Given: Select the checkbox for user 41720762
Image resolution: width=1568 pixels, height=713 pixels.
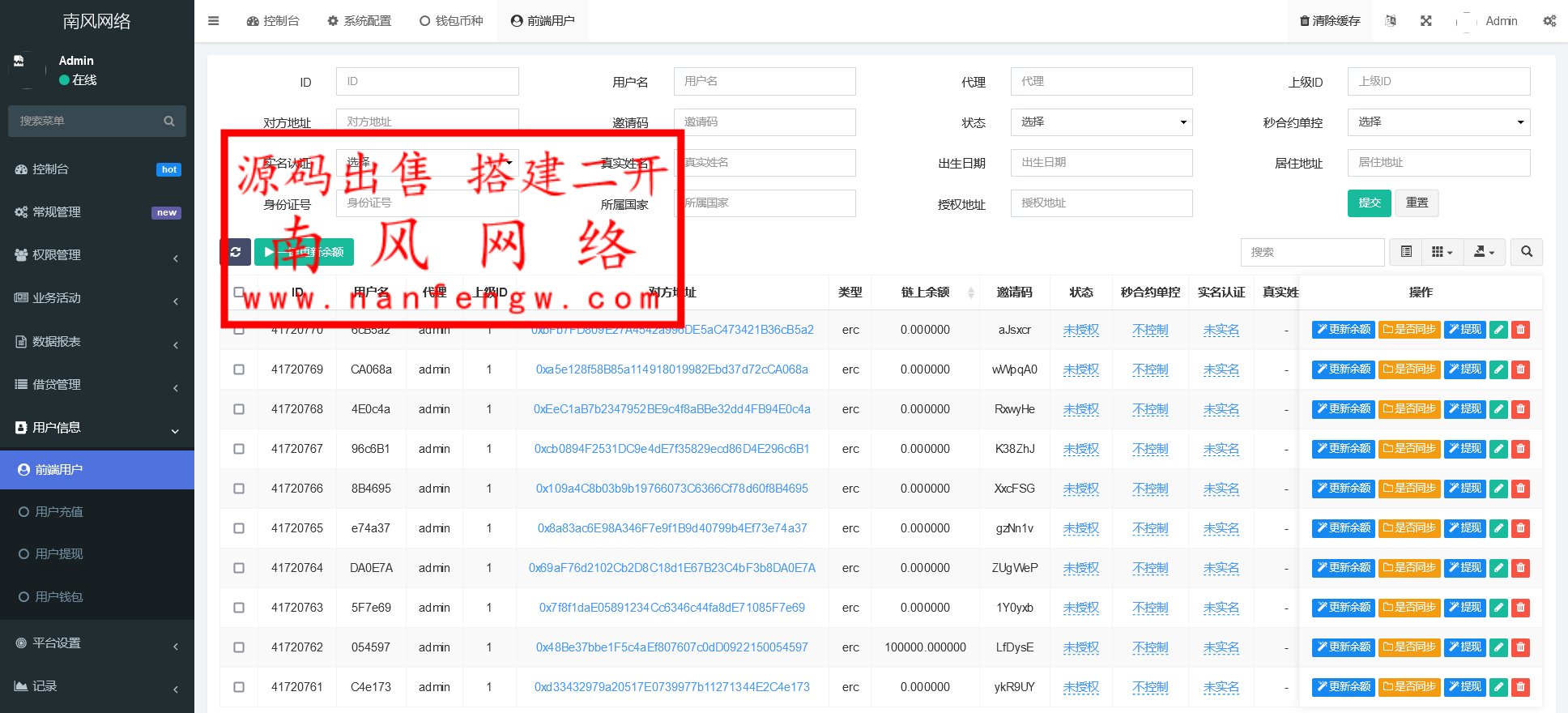Looking at the screenshot, I should [239, 647].
